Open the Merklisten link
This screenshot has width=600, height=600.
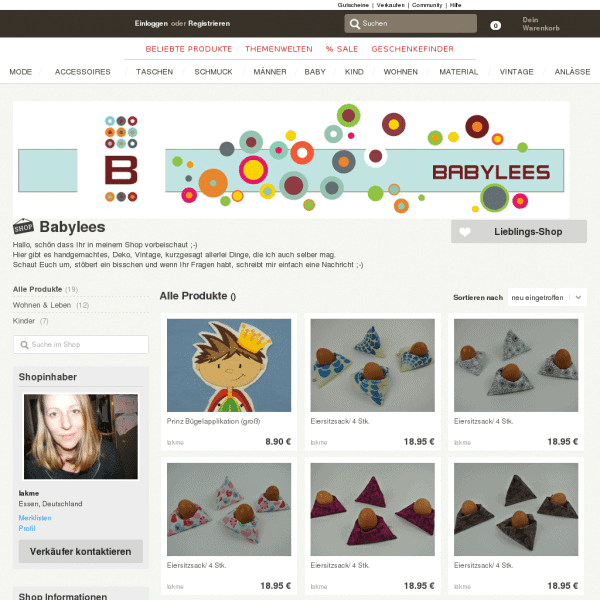(35, 518)
